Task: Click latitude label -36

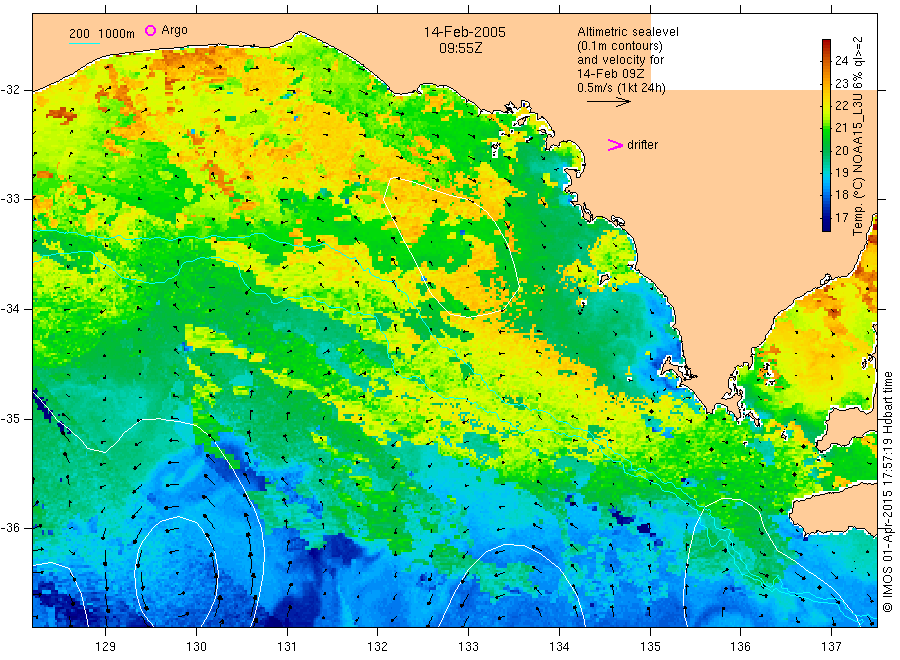Action: click(x=10, y=528)
